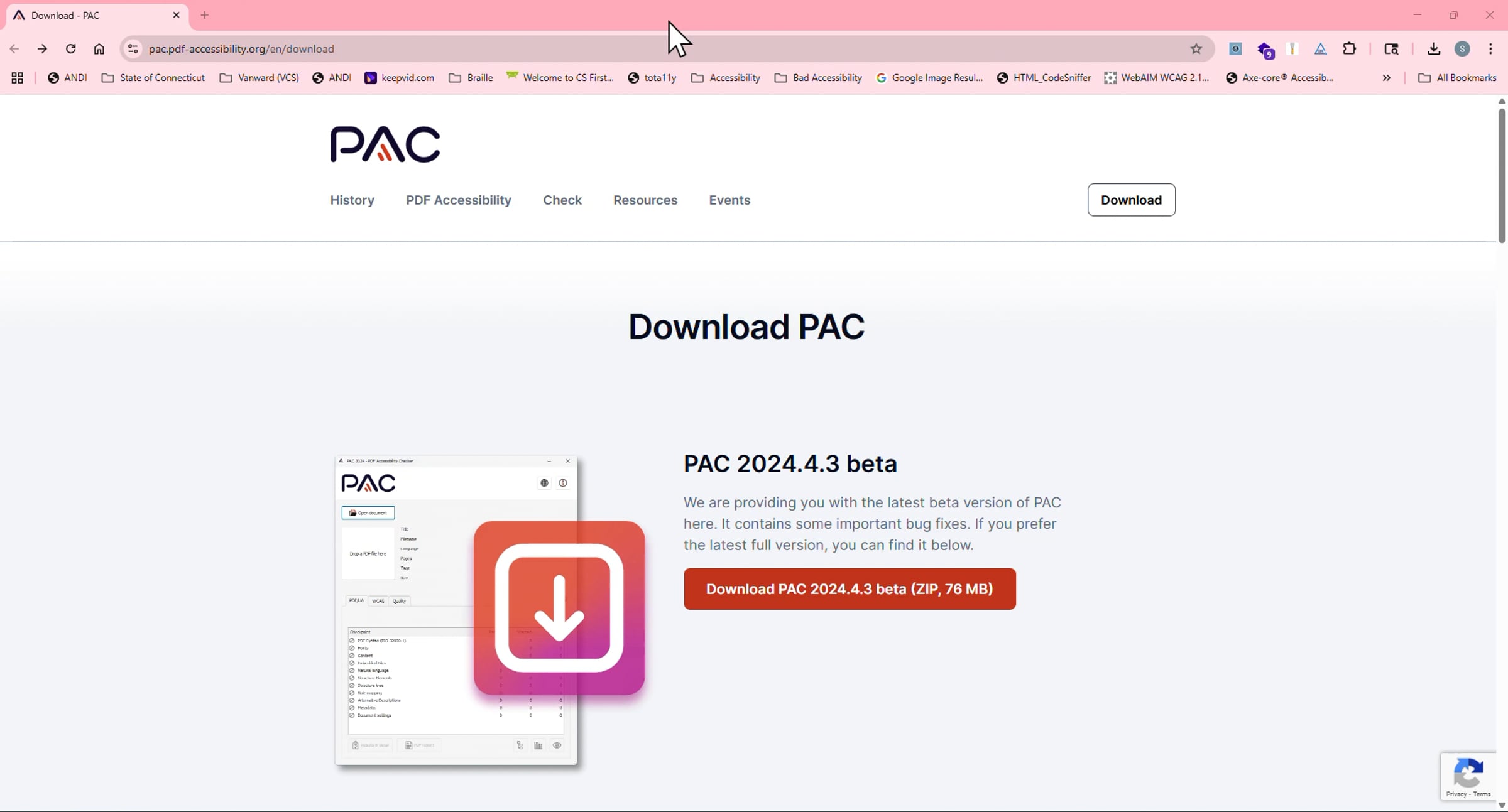Expand the Accessibility bookmark folder

point(726,78)
